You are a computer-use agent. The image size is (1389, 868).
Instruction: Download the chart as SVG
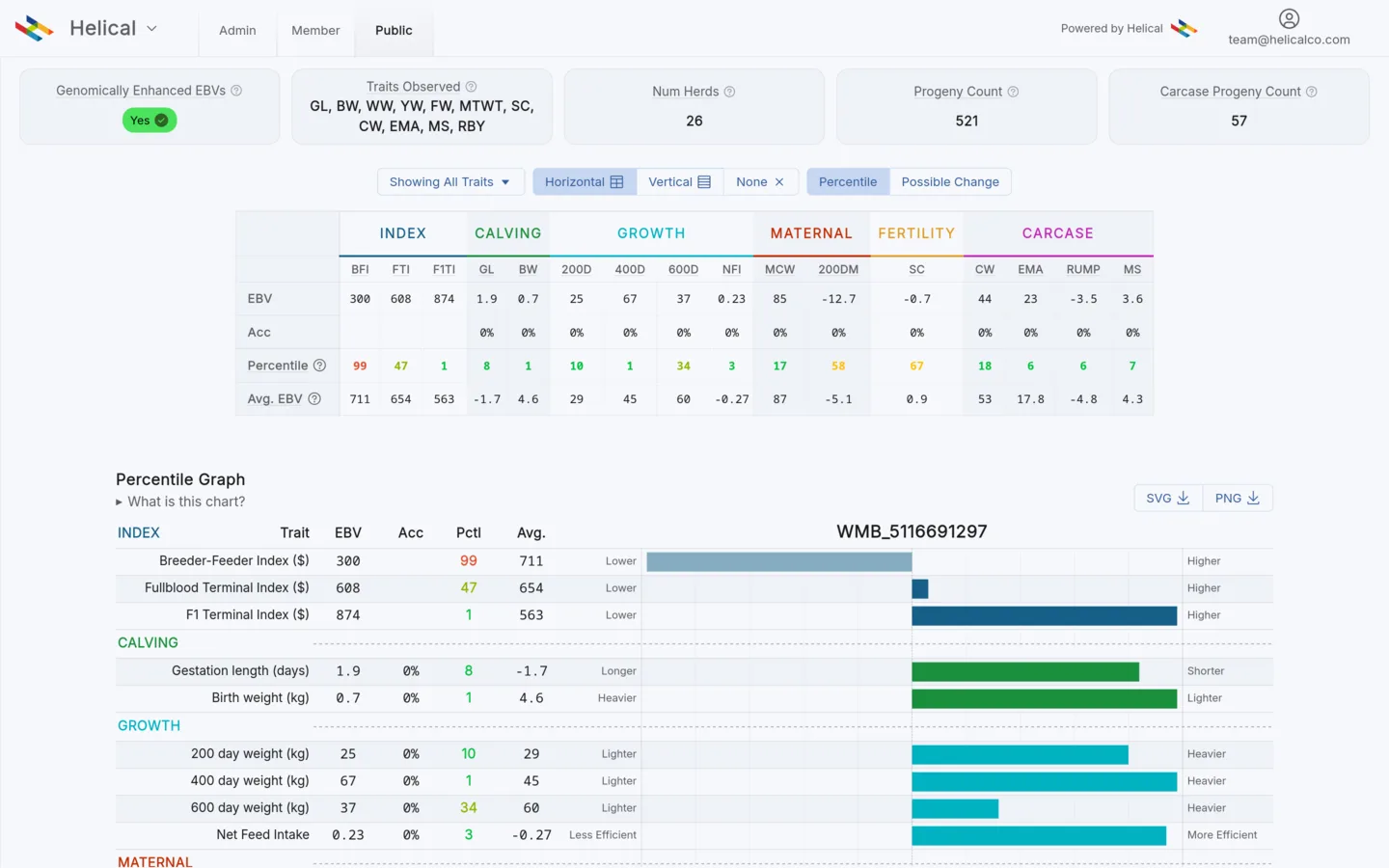(1168, 498)
